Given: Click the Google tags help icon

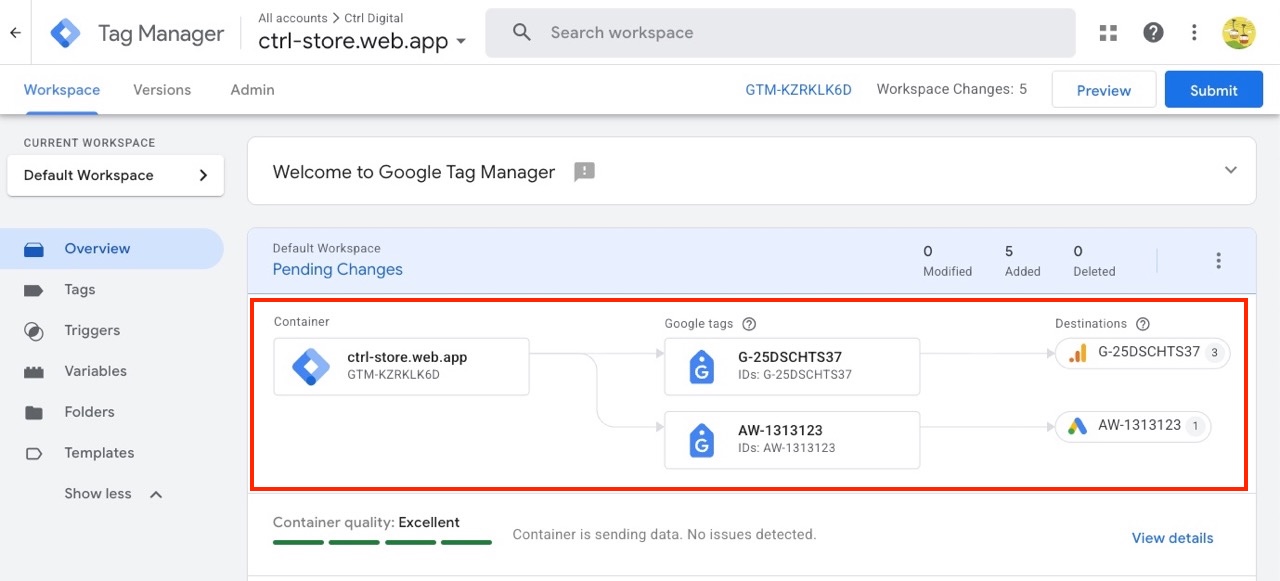Looking at the screenshot, I should [x=749, y=324].
